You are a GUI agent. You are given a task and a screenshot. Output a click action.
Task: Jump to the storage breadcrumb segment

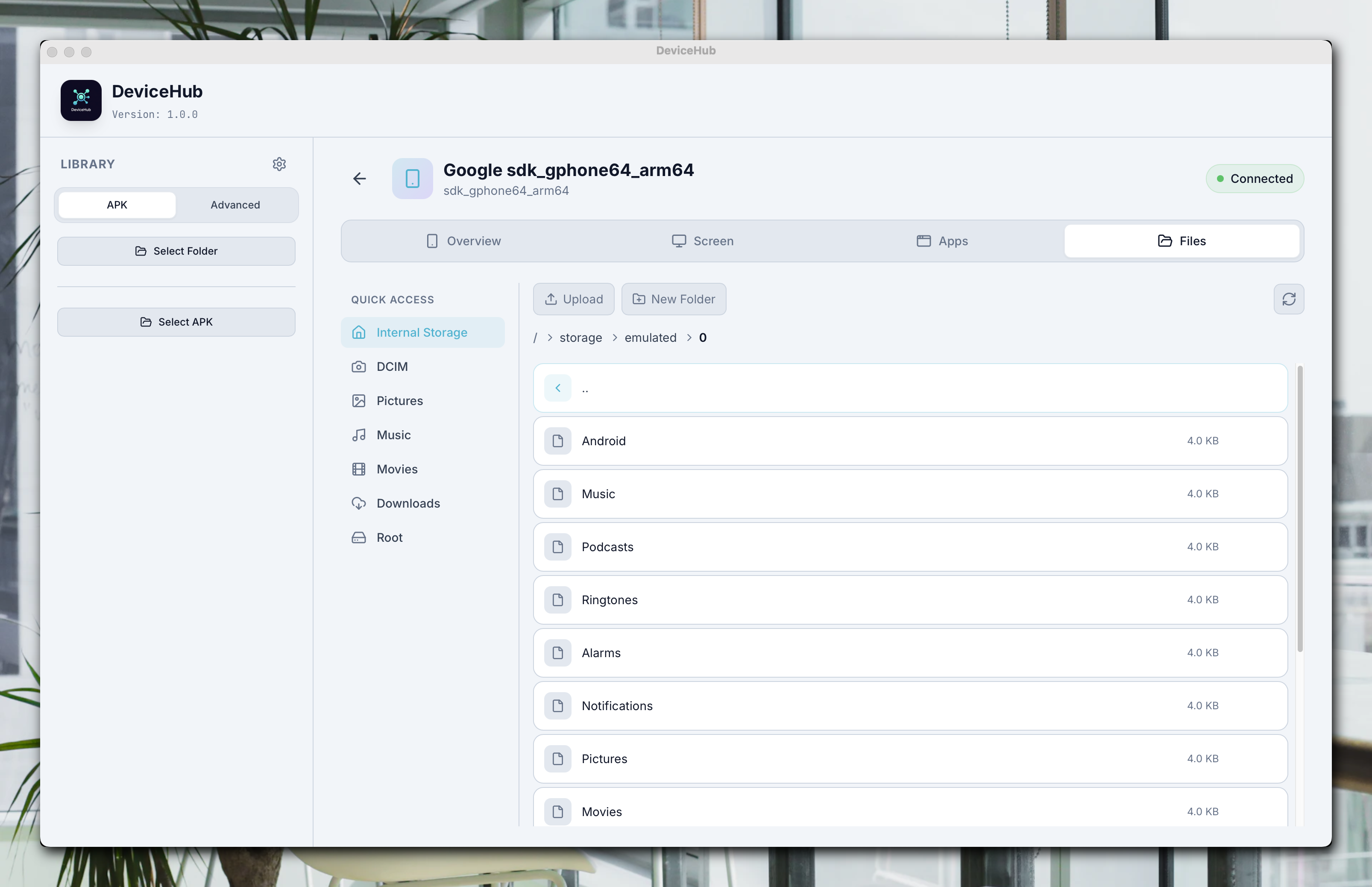(x=580, y=338)
